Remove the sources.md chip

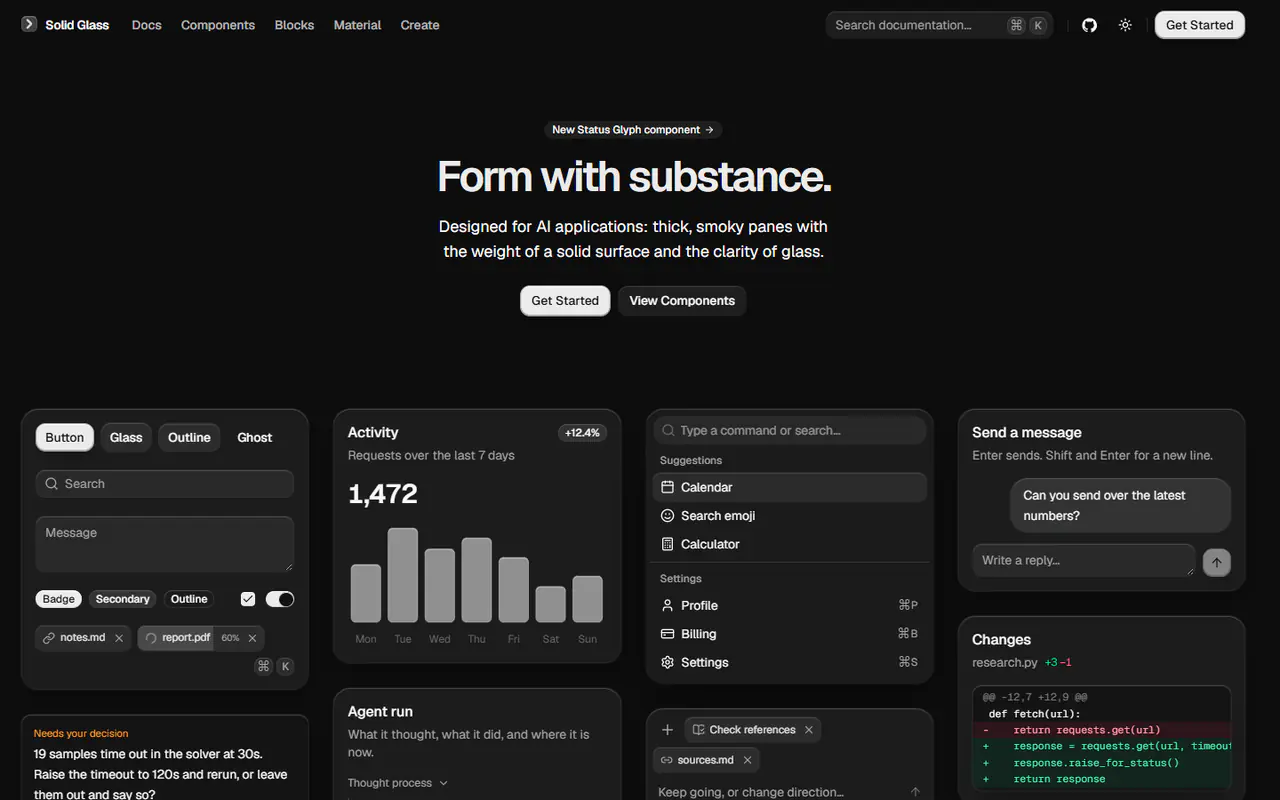click(x=747, y=760)
